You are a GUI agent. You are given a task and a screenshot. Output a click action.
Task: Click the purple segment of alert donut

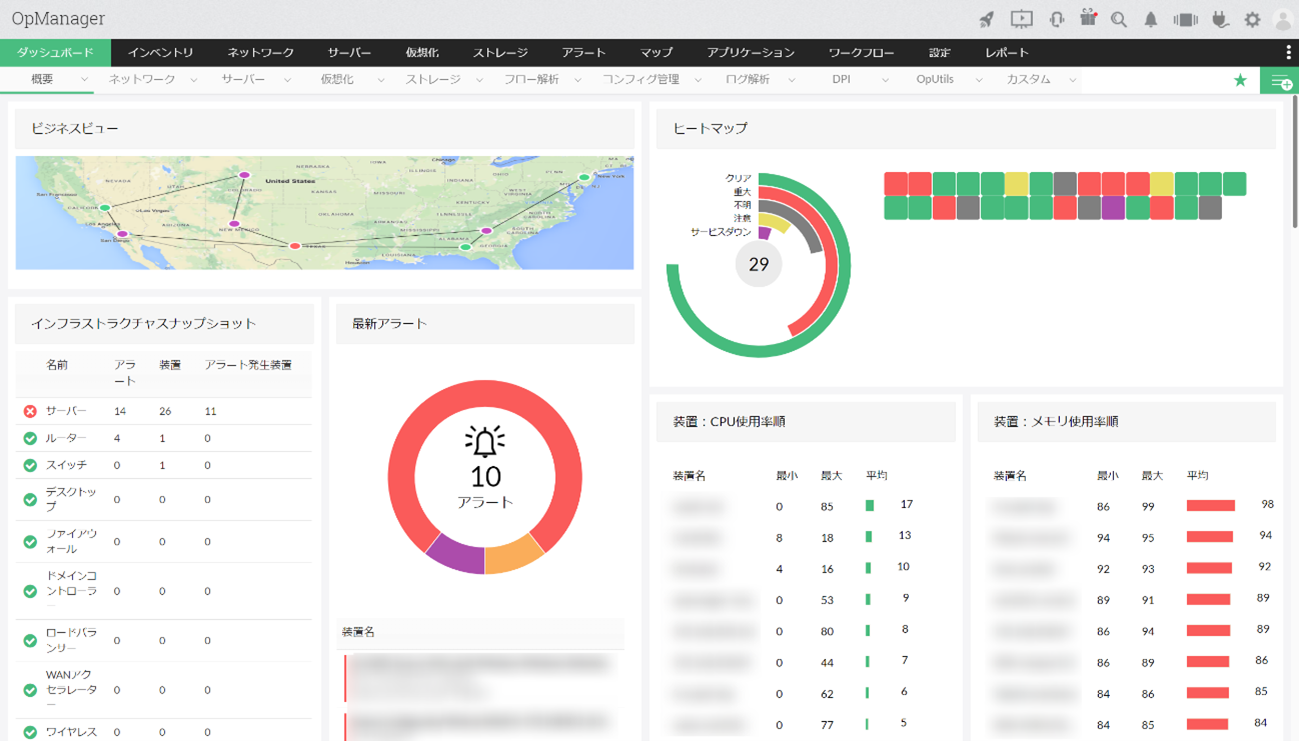[455, 552]
